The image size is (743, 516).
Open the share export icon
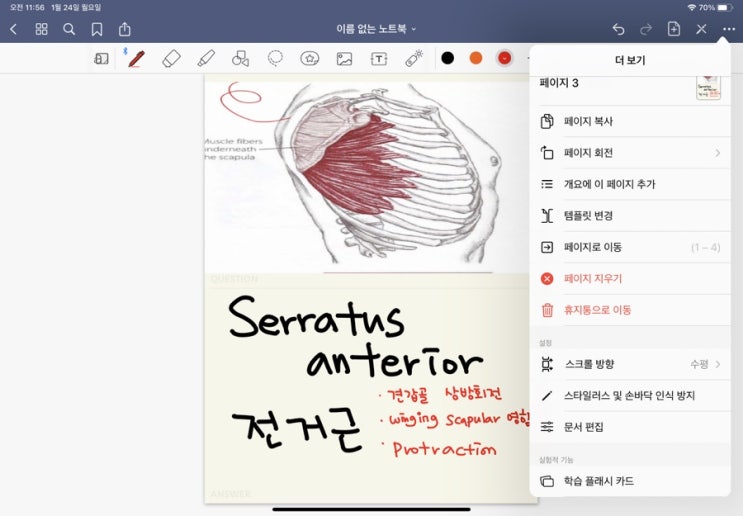click(x=125, y=29)
